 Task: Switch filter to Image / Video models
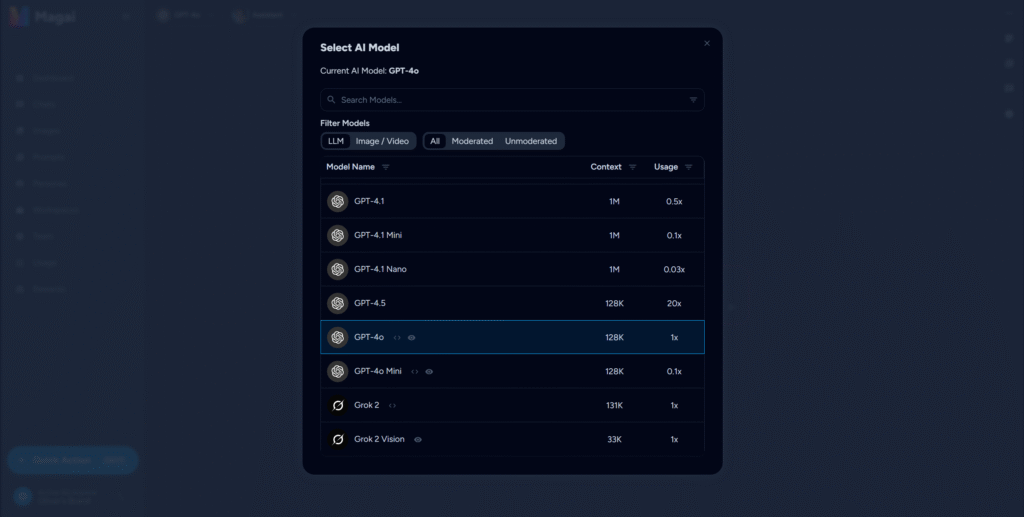coord(382,141)
